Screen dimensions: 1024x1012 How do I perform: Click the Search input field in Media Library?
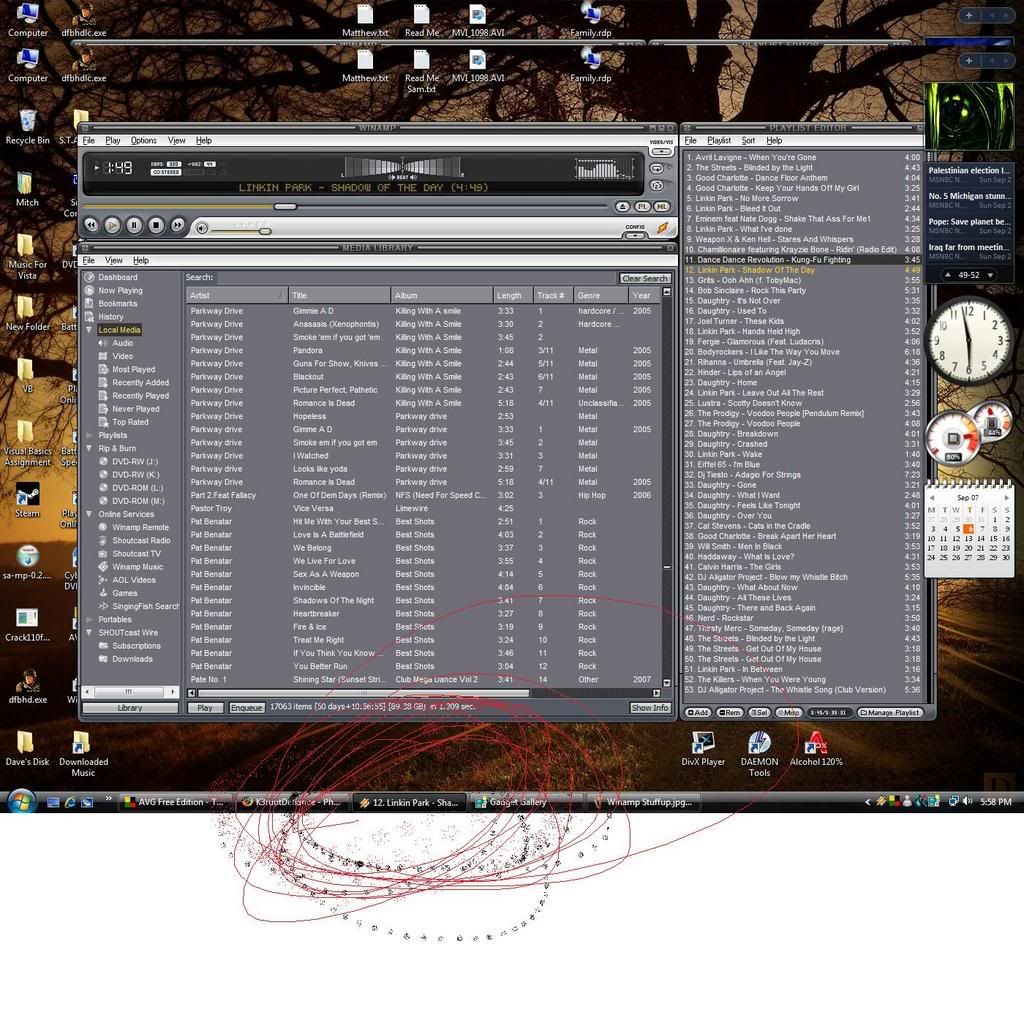[417, 278]
